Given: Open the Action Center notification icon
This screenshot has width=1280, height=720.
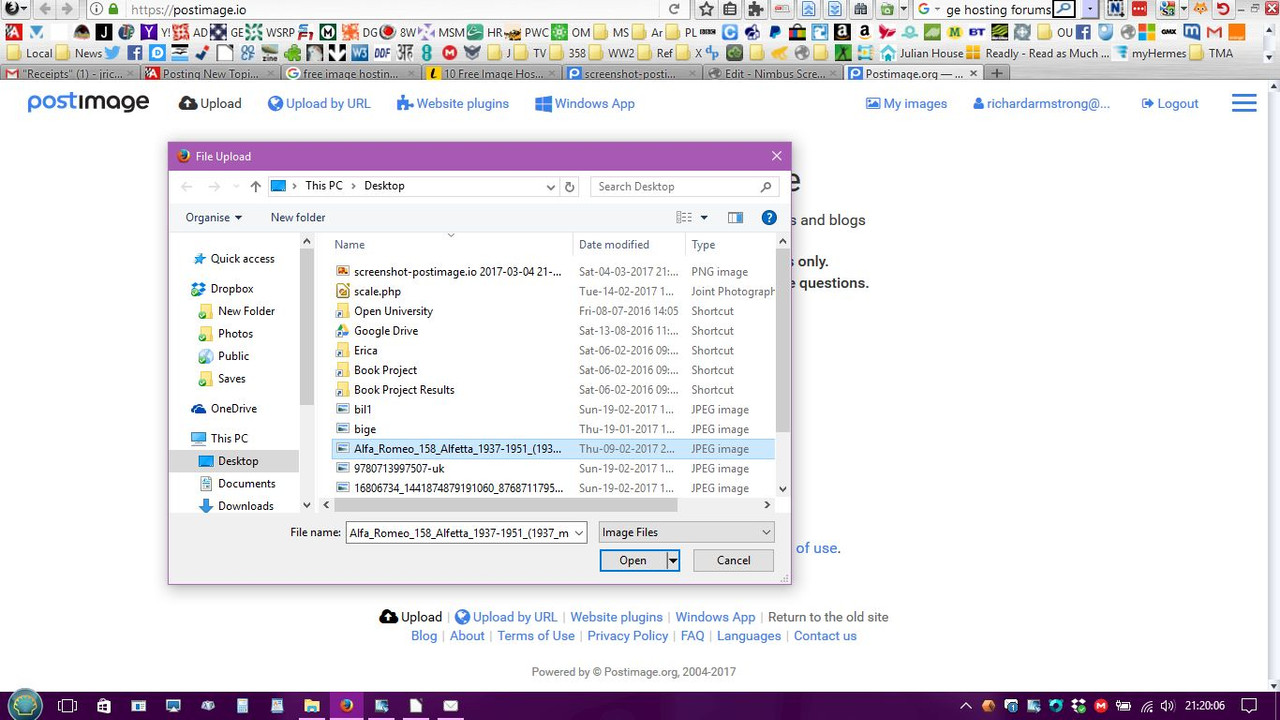Looking at the screenshot, I should click(x=1249, y=705).
